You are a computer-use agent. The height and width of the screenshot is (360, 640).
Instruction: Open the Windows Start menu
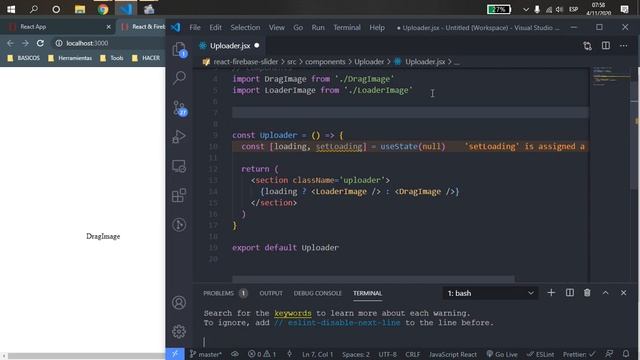tap(11, 9)
